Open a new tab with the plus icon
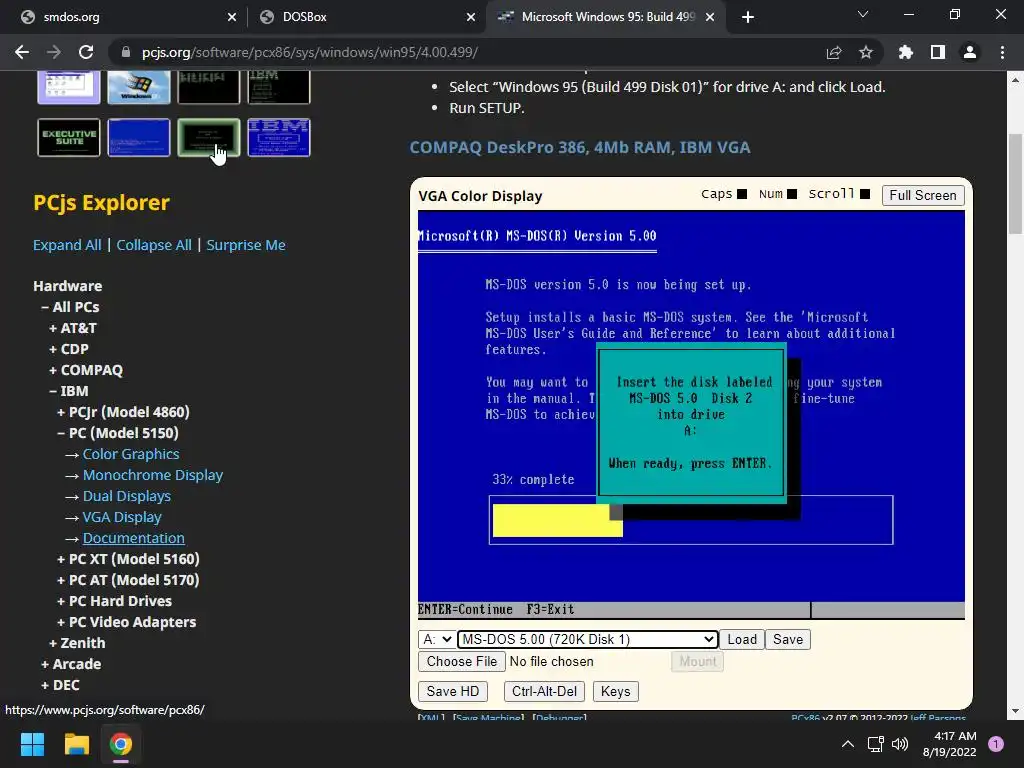This screenshot has width=1024, height=768. click(748, 17)
